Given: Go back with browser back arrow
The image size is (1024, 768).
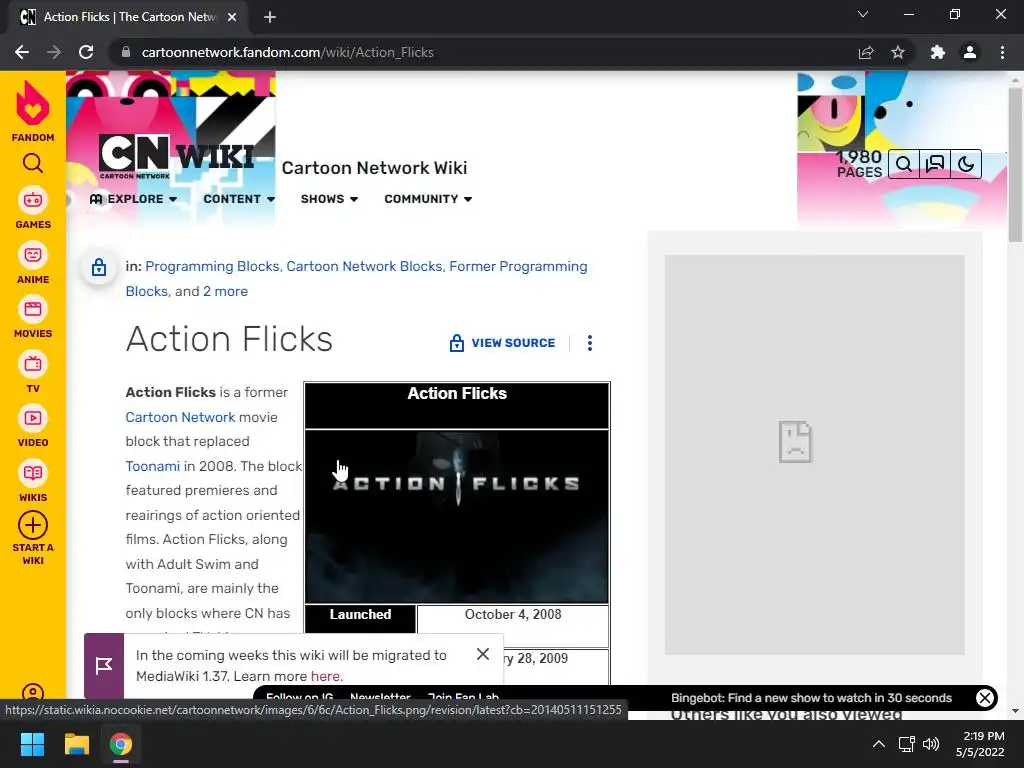Looking at the screenshot, I should click(x=22, y=52).
